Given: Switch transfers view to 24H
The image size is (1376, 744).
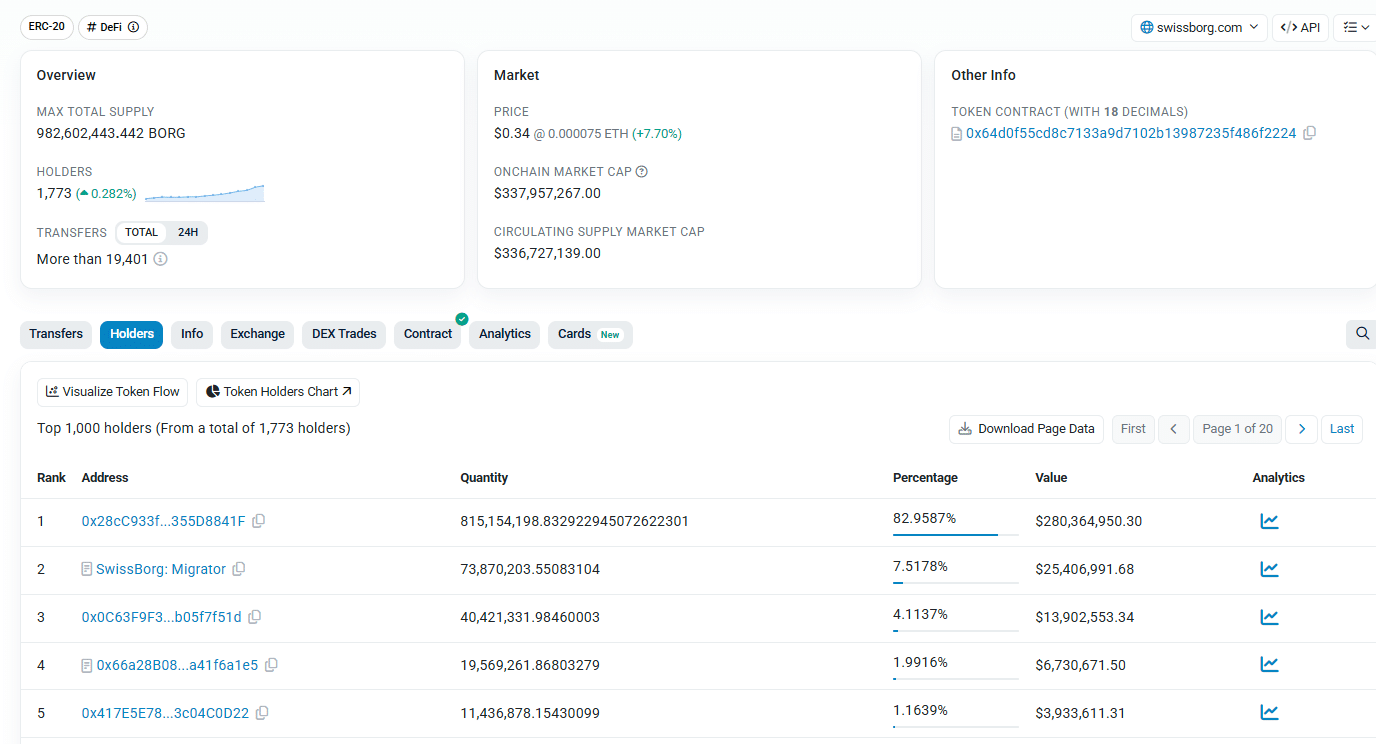Looking at the screenshot, I should pyautogui.click(x=185, y=232).
